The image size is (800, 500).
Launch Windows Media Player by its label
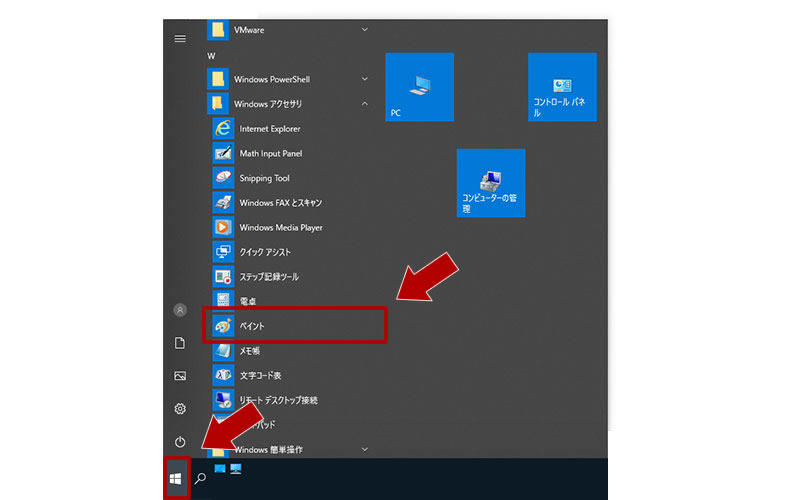coord(281,228)
